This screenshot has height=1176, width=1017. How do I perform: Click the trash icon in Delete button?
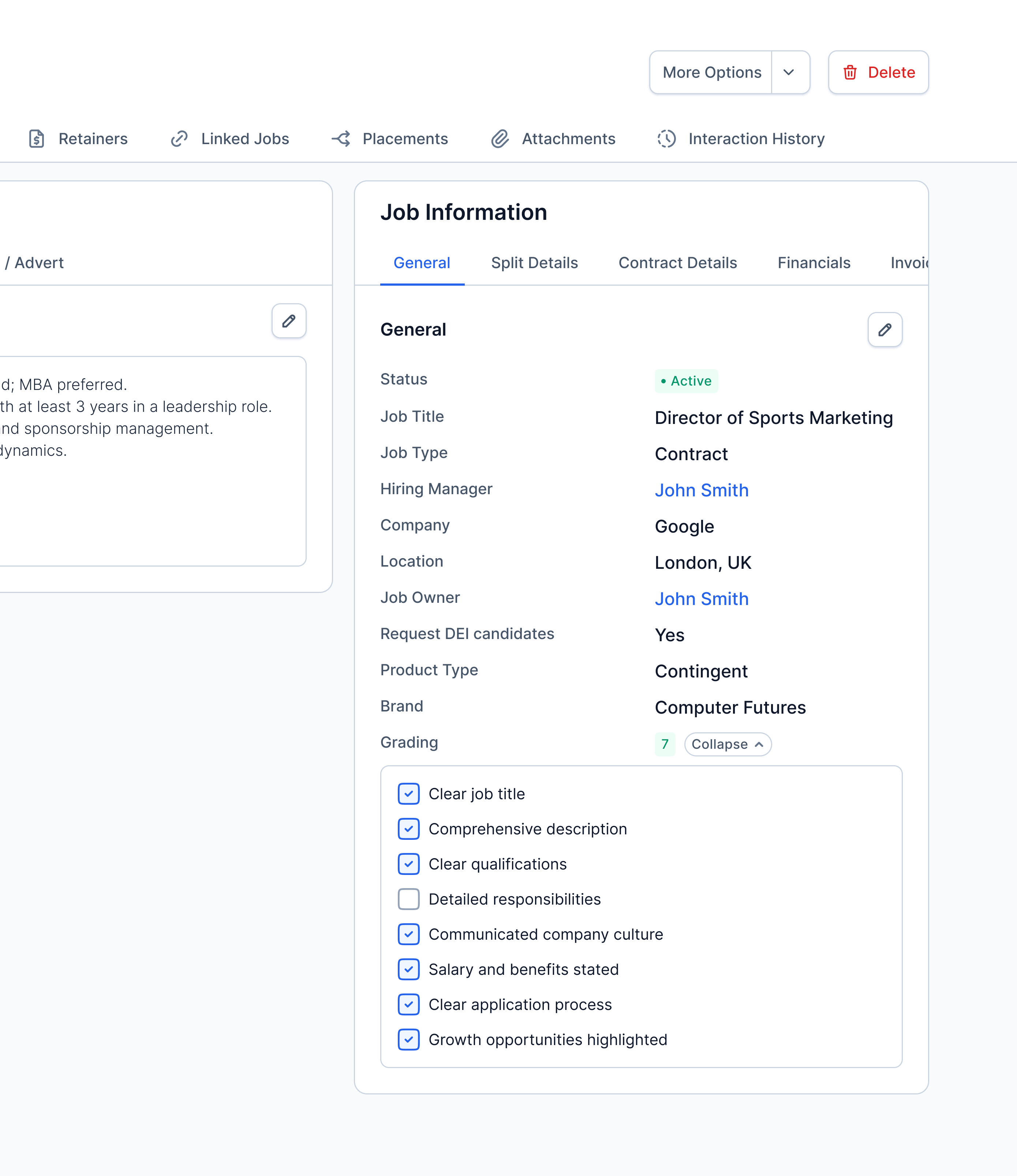(x=850, y=72)
